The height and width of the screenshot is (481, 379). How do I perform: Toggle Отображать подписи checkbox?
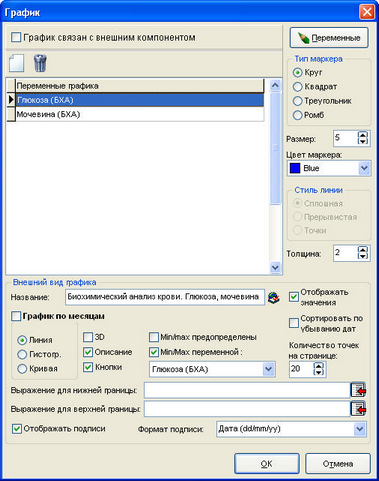click(x=17, y=429)
